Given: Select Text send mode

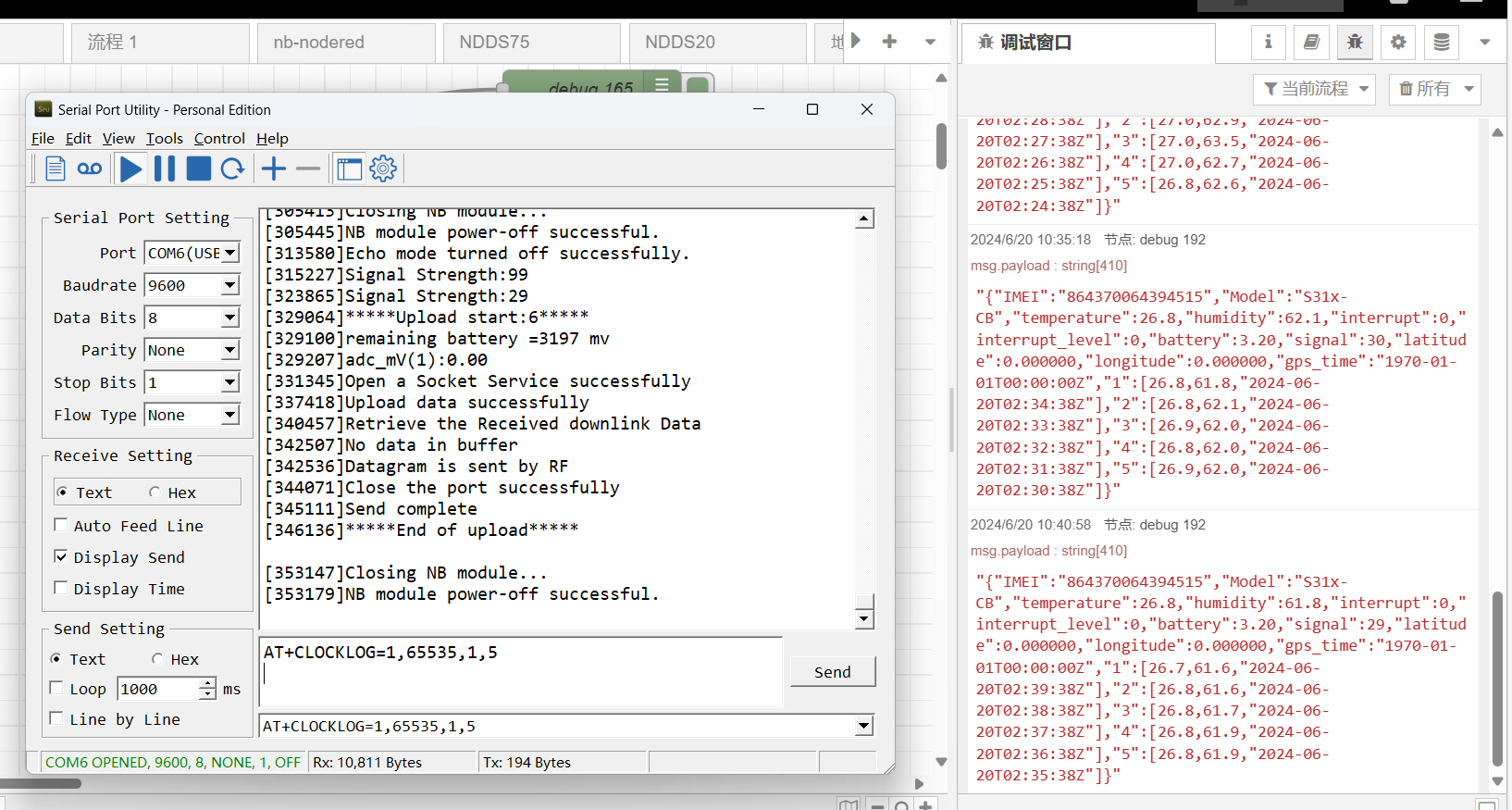Looking at the screenshot, I should (56, 658).
